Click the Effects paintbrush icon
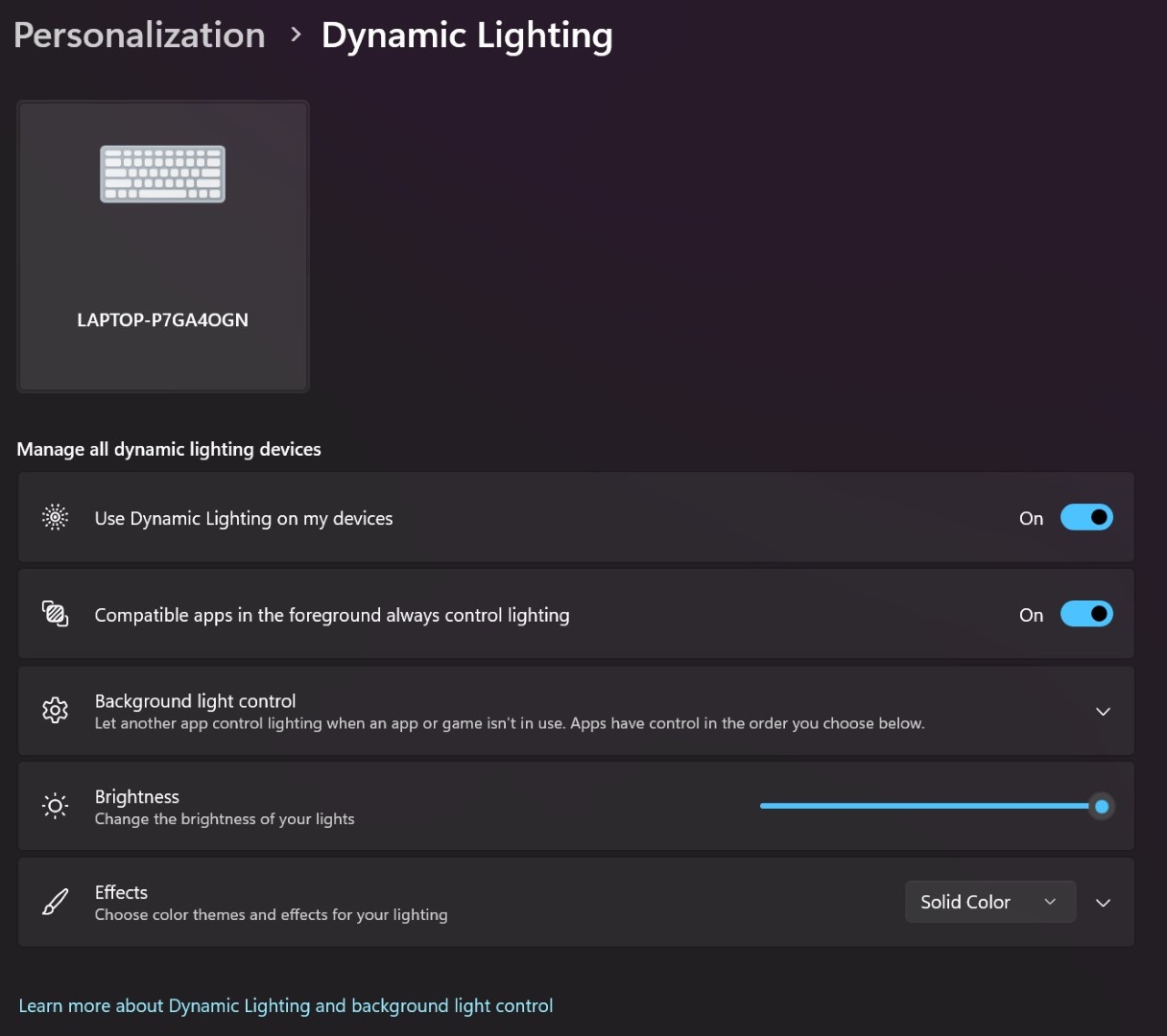1167x1036 pixels. [x=56, y=902]
